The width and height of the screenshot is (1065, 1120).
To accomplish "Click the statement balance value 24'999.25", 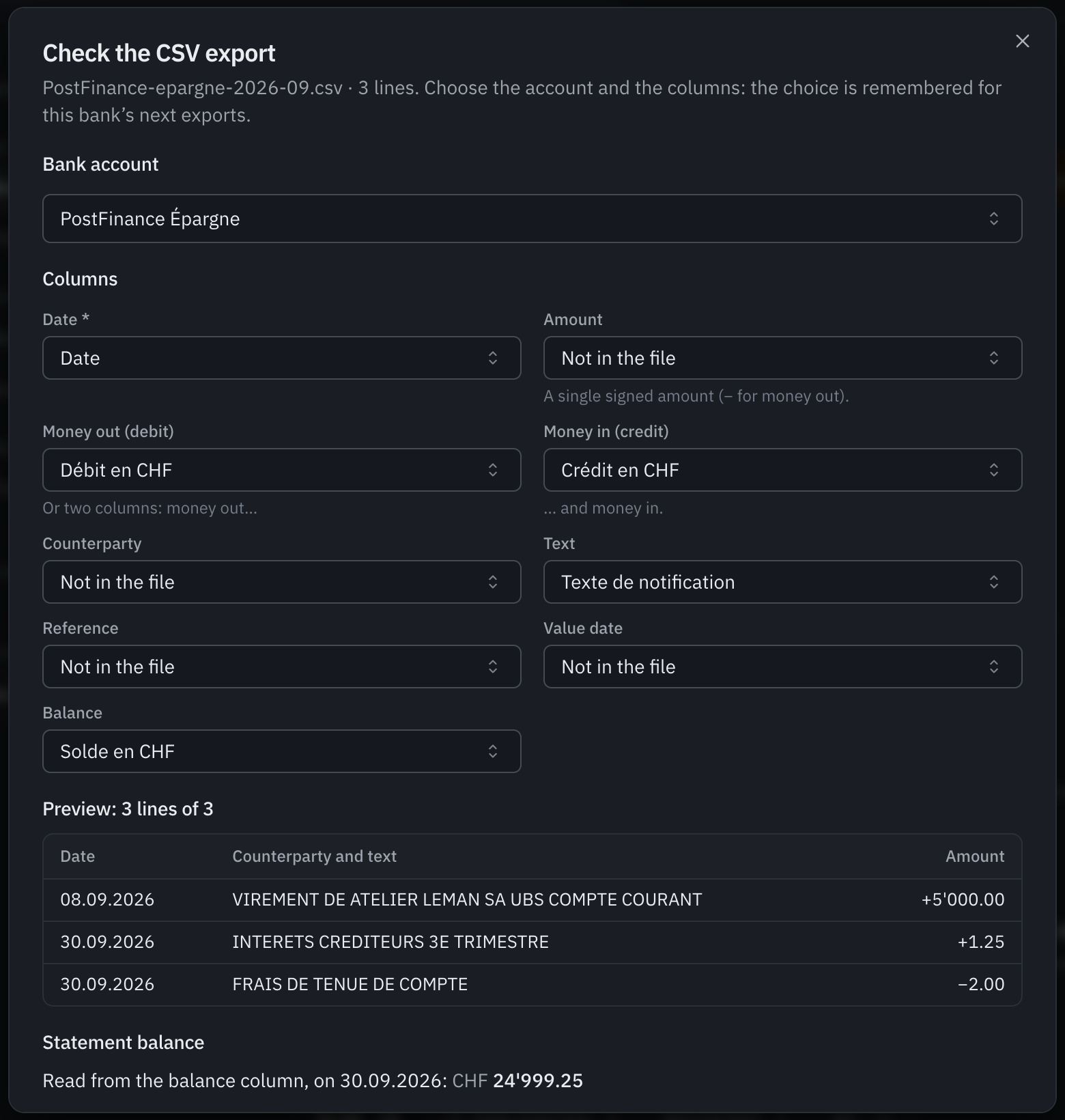I will [x=538, y=1080].
